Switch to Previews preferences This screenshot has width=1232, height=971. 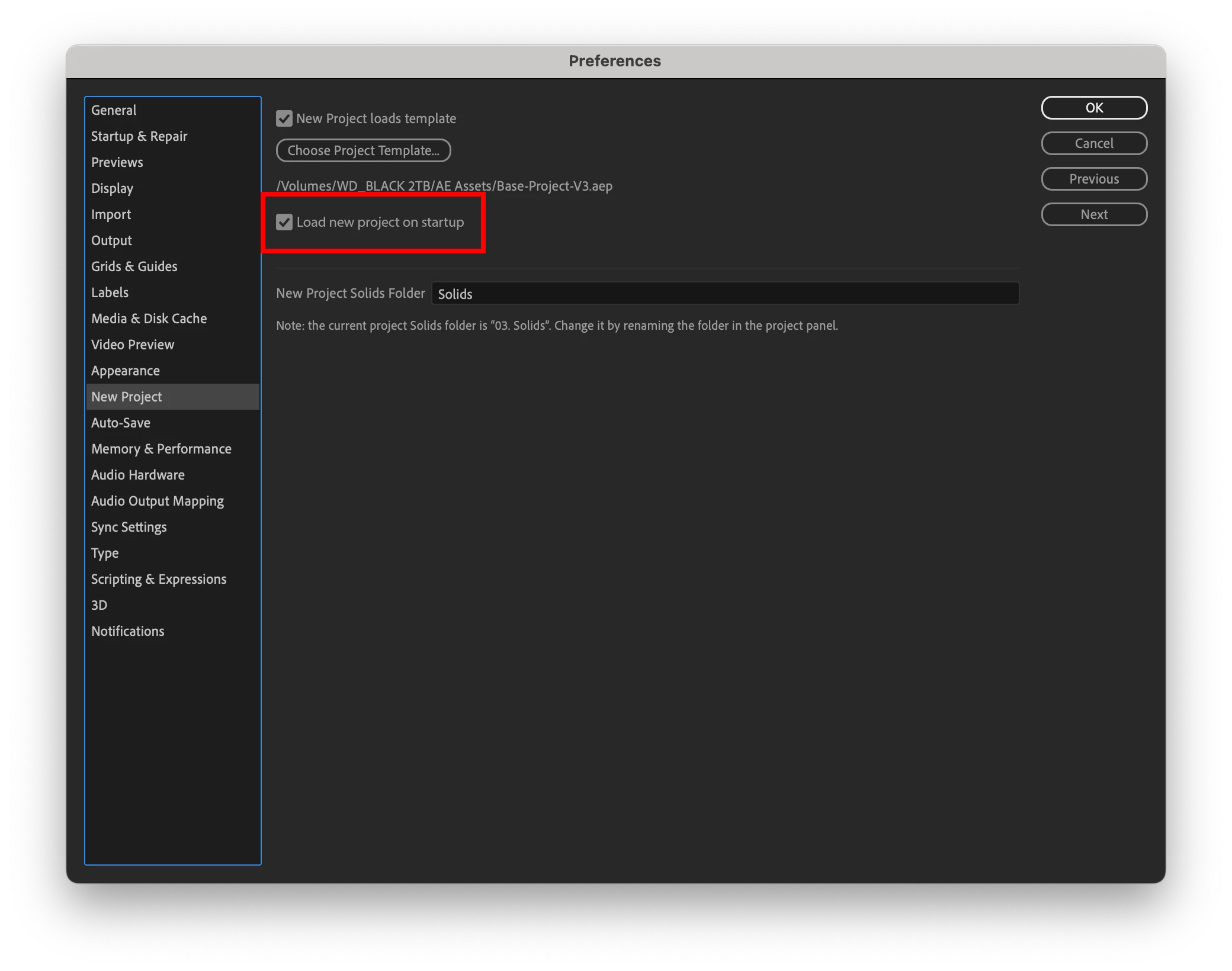[117, 162]
